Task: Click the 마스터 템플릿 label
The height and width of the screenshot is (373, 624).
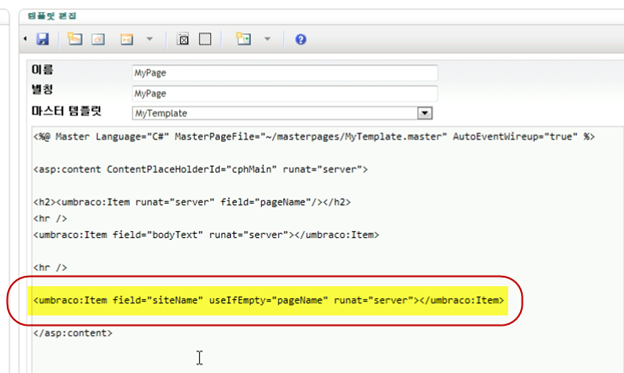Action: tap(66, 111)
